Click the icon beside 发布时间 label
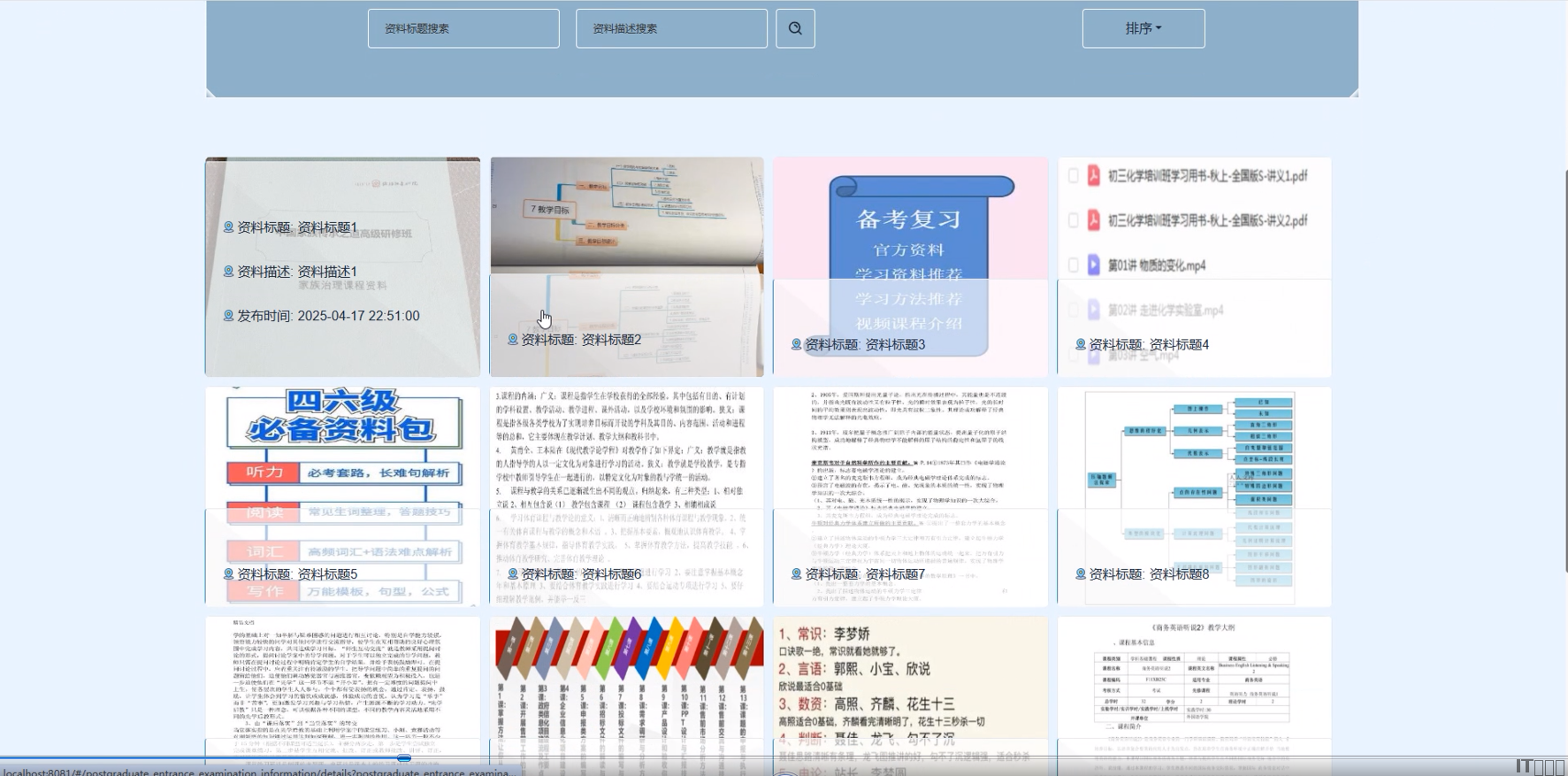The width and height of the screenshot is (1568, 776). tap(228, 316)
